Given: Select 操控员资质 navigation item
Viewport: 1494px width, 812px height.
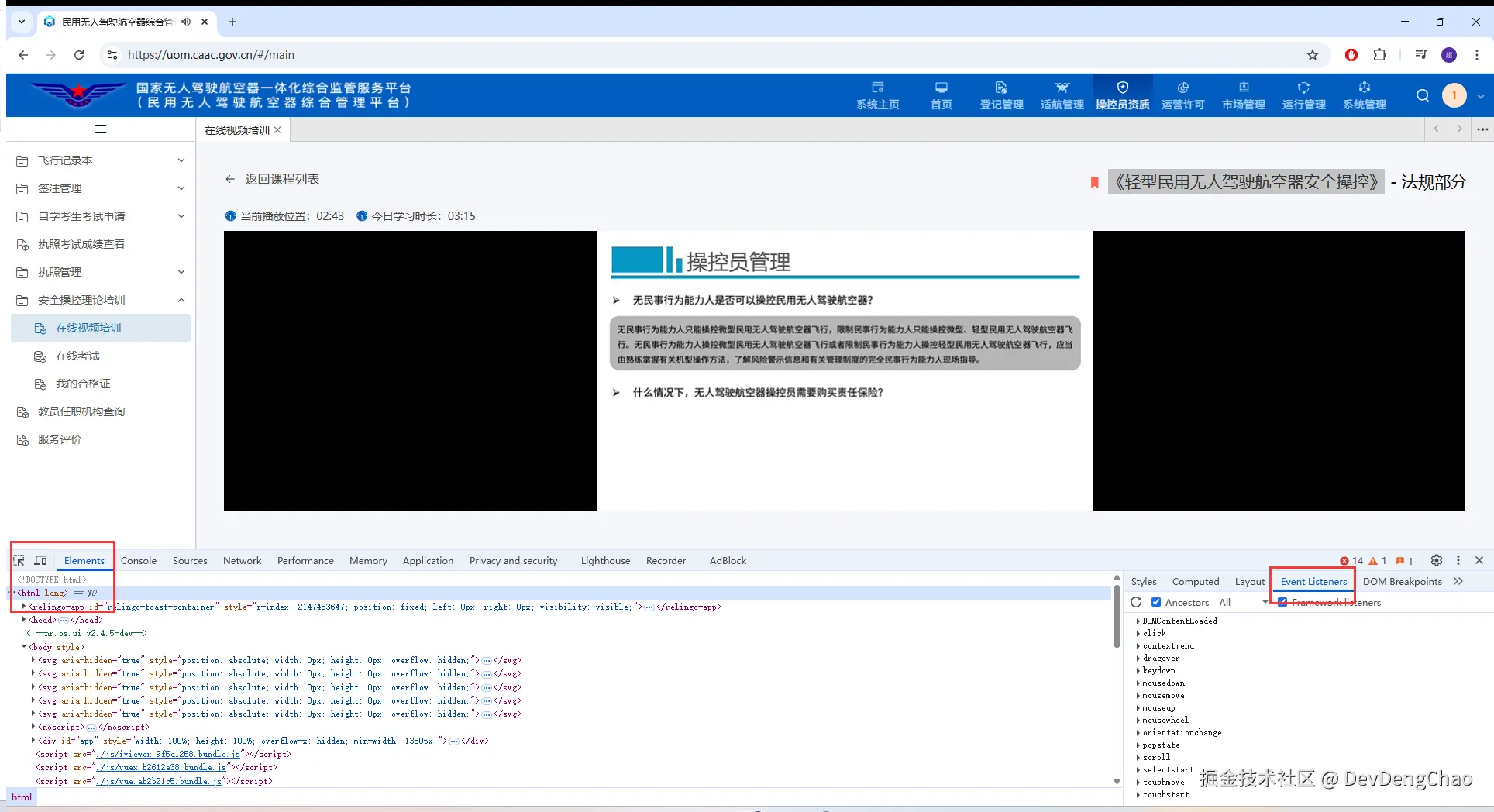Looking at the screenshot, I should (1122, 95).
